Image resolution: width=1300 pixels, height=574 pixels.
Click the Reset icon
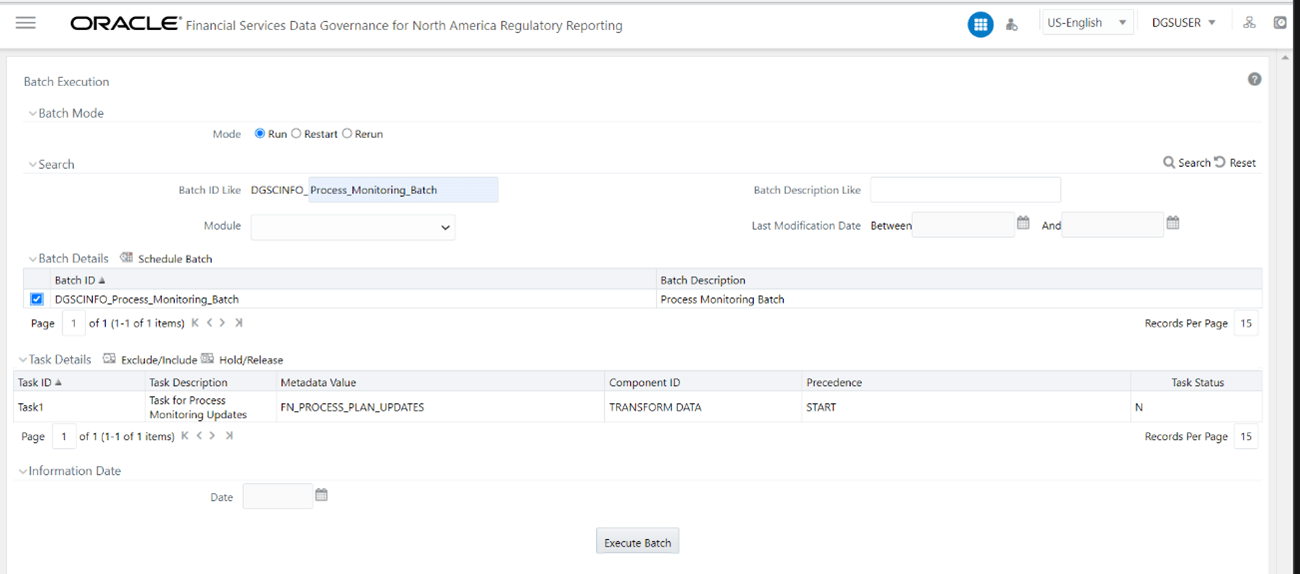pos(1220,162)
